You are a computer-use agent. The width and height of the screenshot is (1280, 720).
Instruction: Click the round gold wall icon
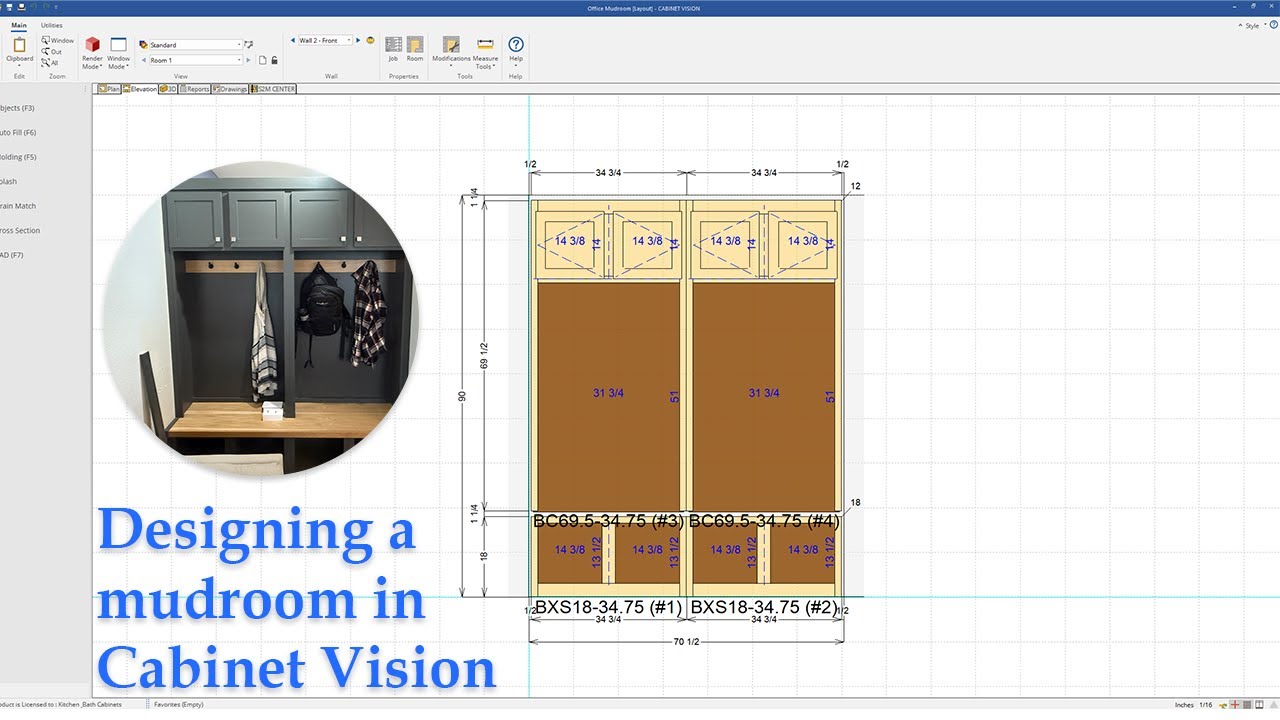[370, 40]
